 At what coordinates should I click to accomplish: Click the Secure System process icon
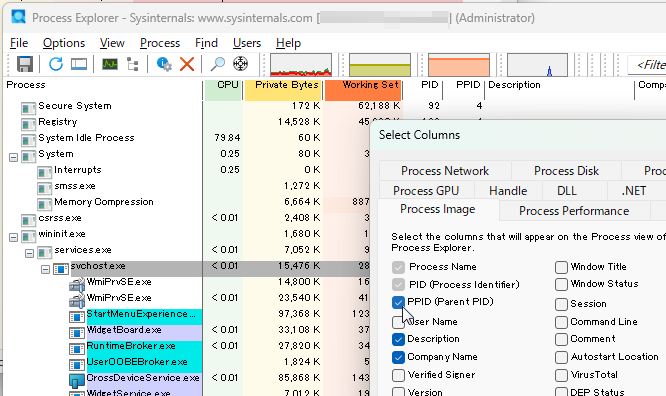(x=28, y=108)
